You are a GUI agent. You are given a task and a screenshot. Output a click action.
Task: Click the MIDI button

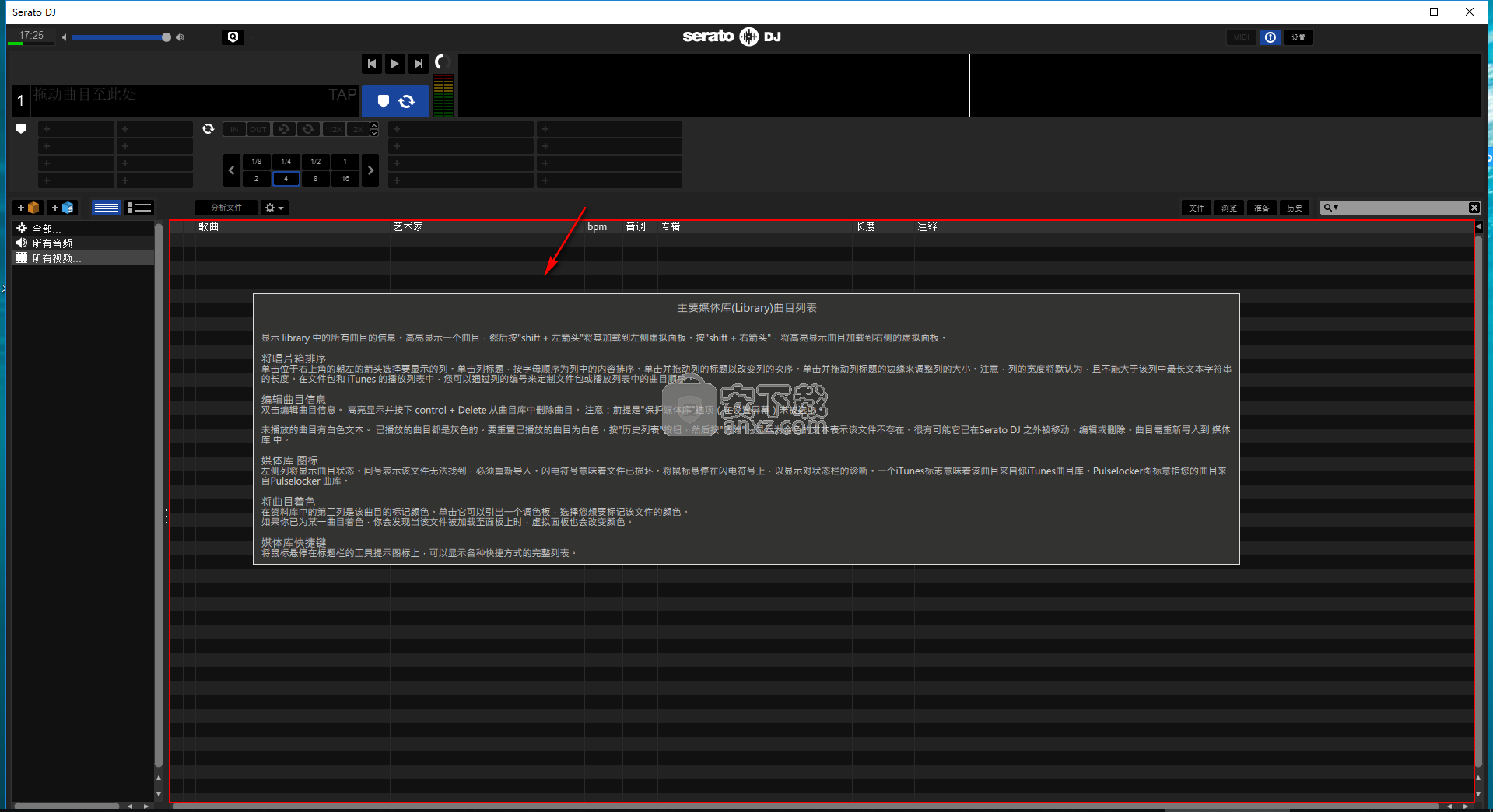1242,37
